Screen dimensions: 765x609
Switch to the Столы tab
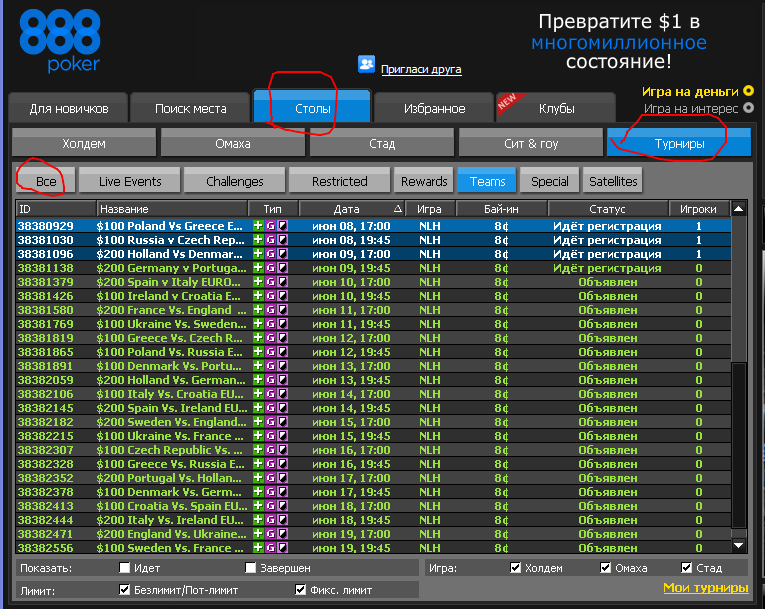click(313, 108)
